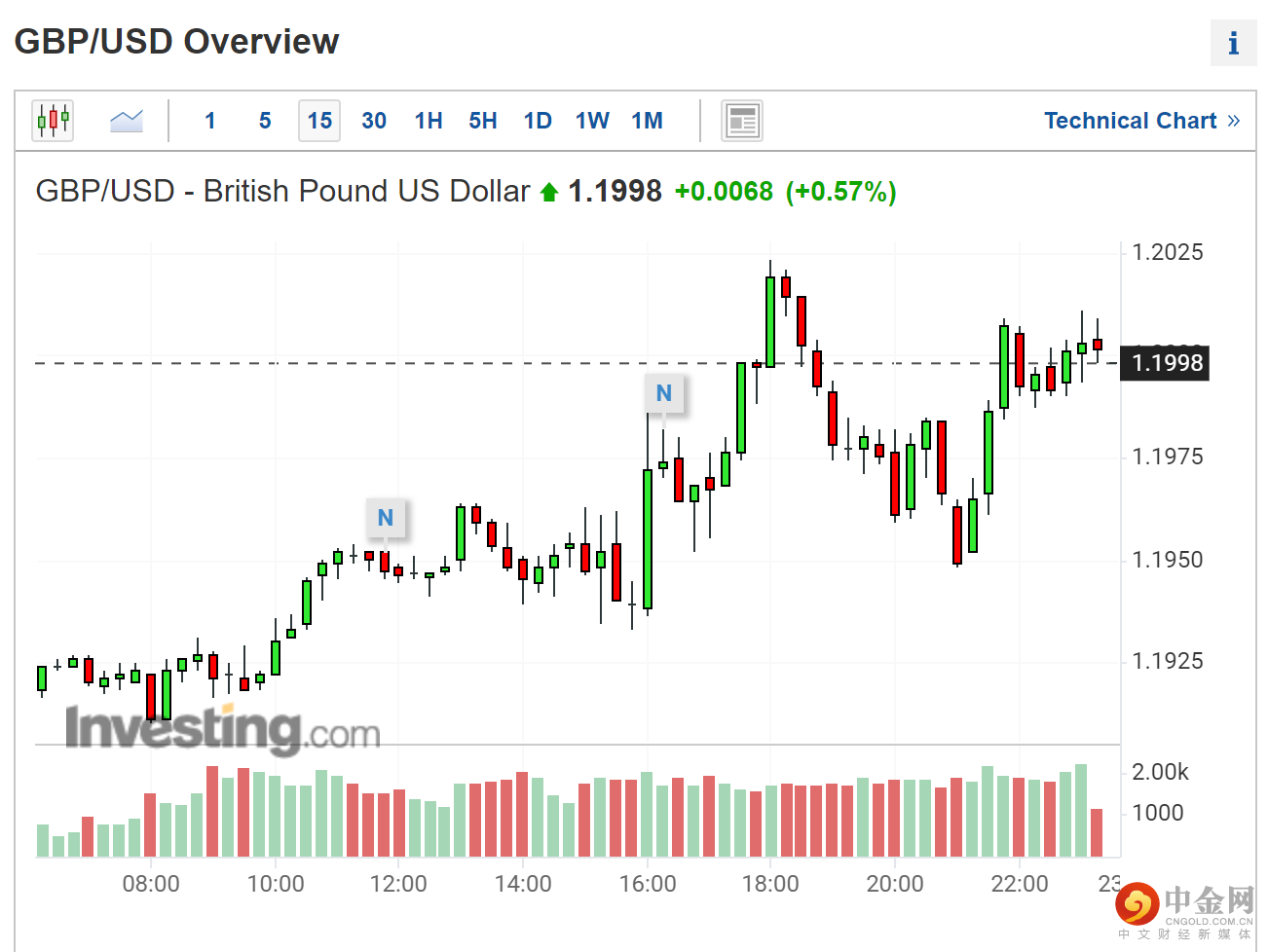
Task: Click the green up arrow beside price
Action: point(549,193)
